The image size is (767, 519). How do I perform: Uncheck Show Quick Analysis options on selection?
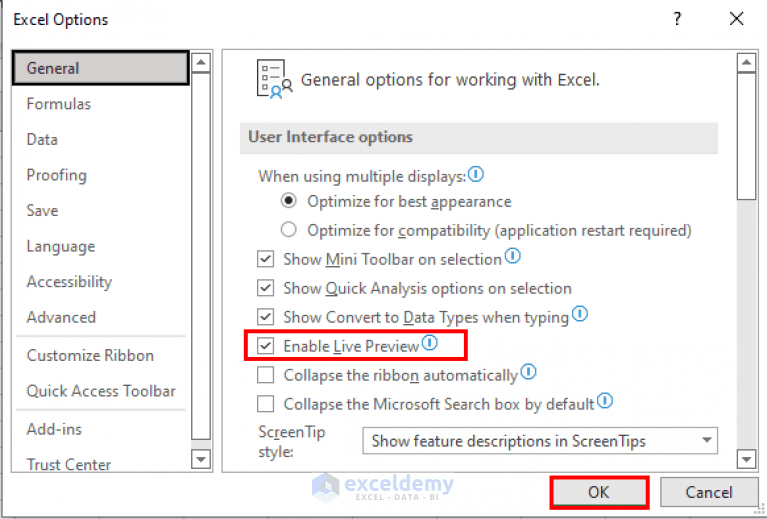click(266, 288)
